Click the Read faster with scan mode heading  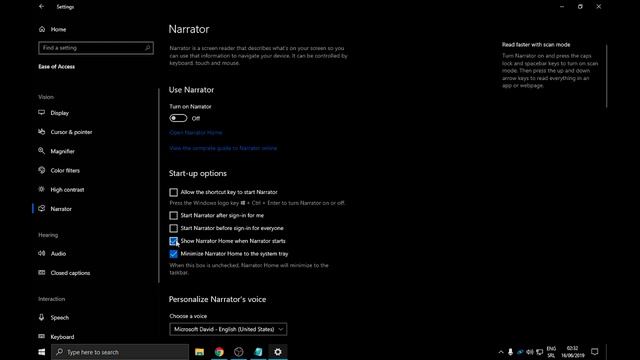(536, 45)
